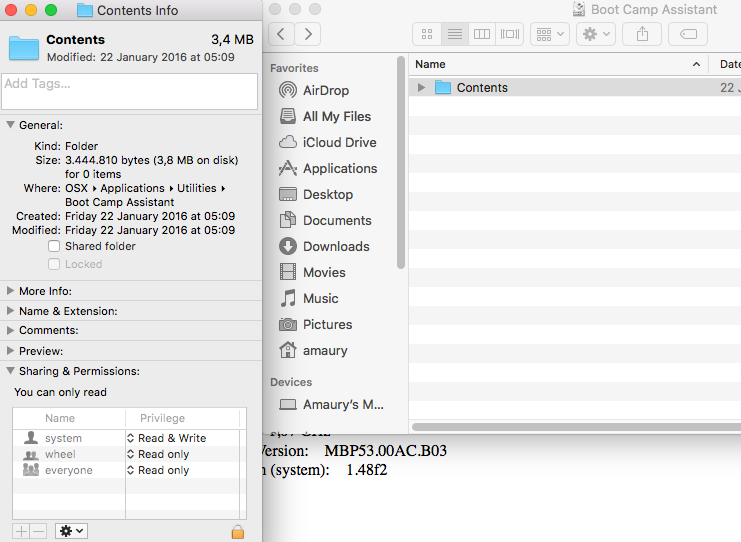The width and height of the screenshot is (741, 542).
Task: Select the Contents folder row
Action: pyautogui.click(x=575, y=87)
